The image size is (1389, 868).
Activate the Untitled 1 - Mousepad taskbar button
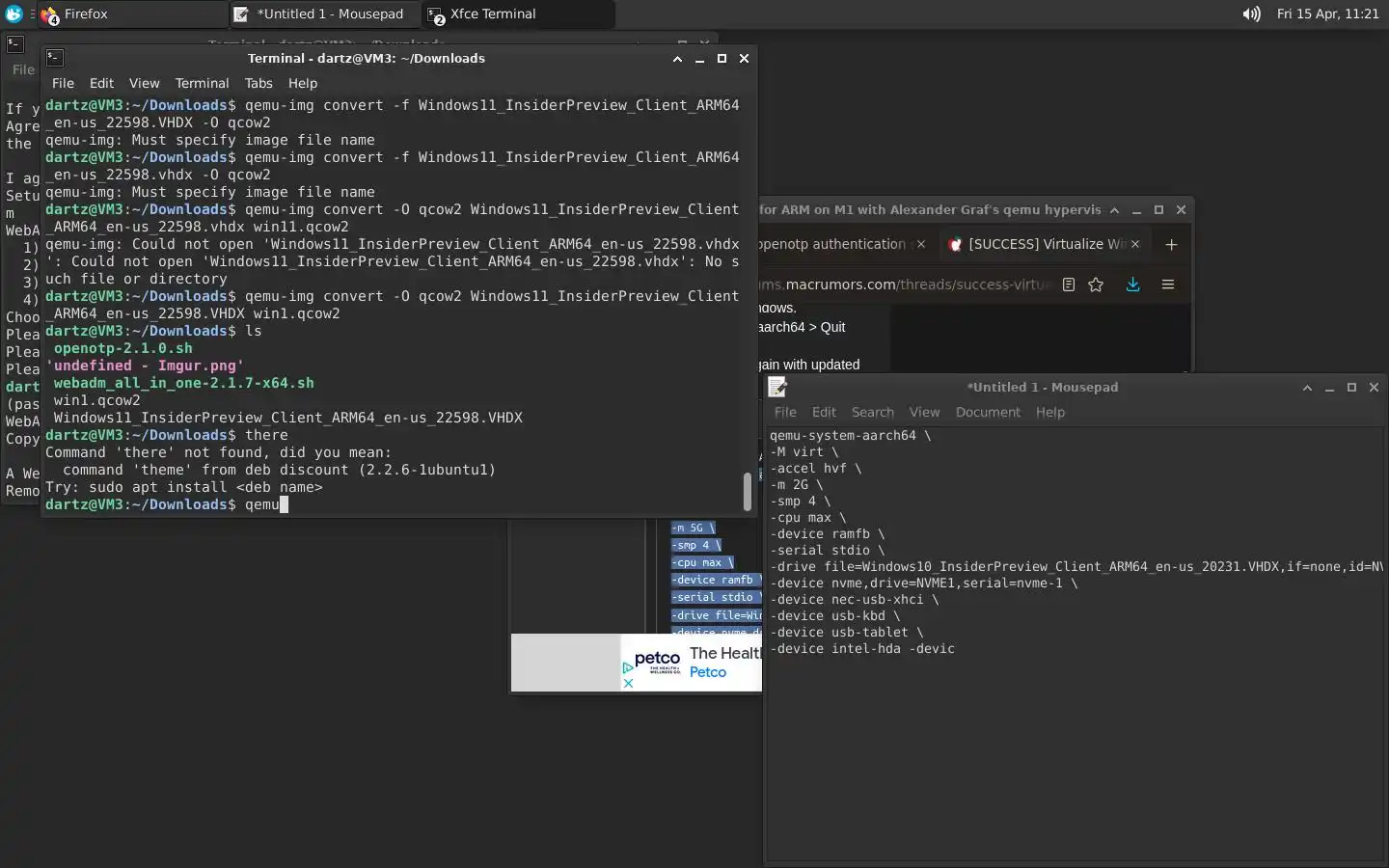[324, 14]
